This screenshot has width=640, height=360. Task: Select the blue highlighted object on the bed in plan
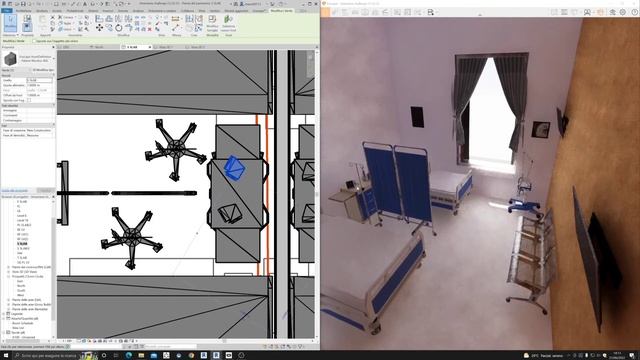[234, 167]
